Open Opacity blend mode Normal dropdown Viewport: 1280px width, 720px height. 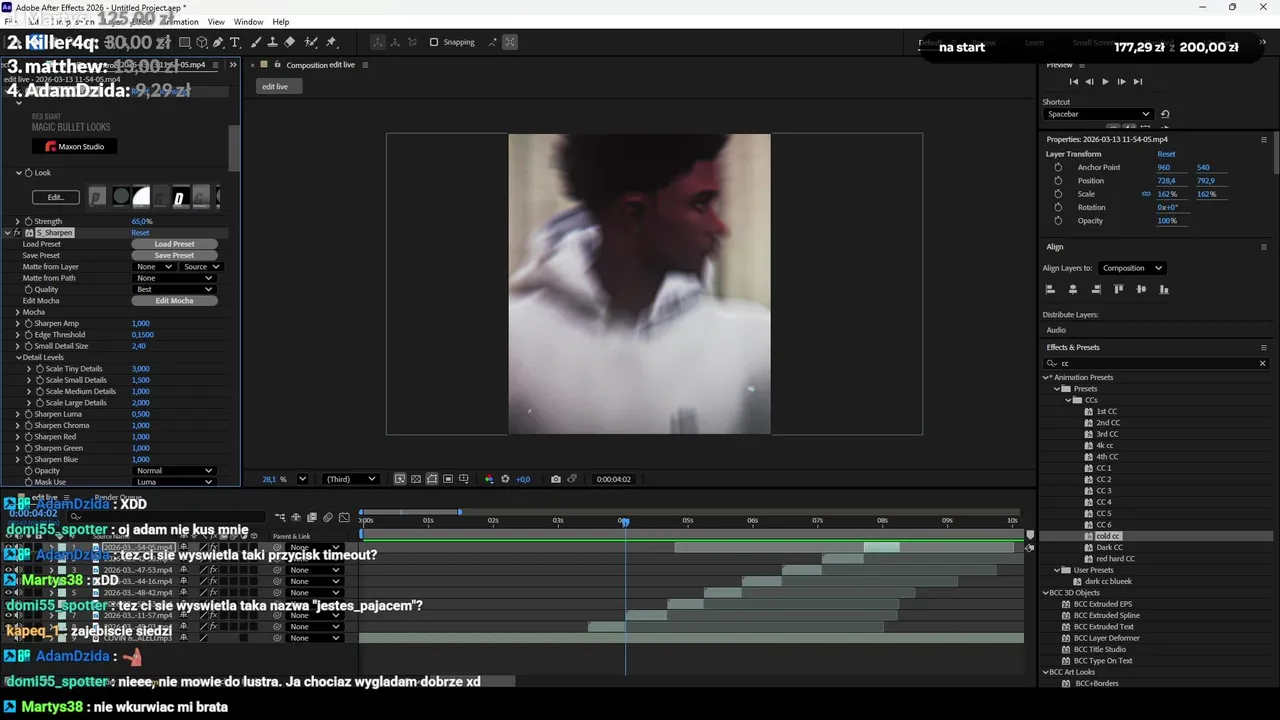[x=174, y=471]
